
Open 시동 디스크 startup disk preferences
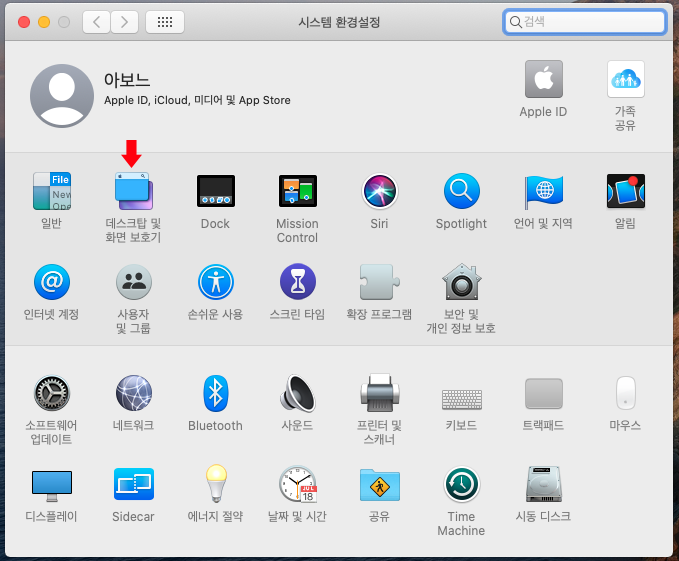point(543,484)
